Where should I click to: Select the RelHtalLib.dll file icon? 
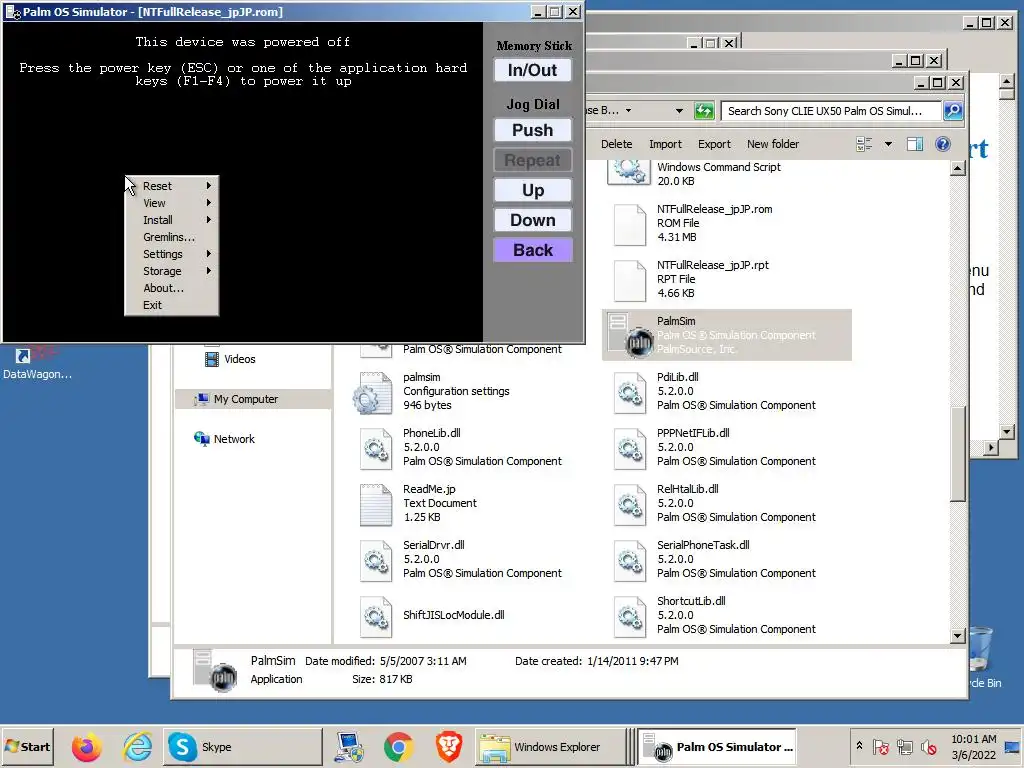[x=630, y=504]
